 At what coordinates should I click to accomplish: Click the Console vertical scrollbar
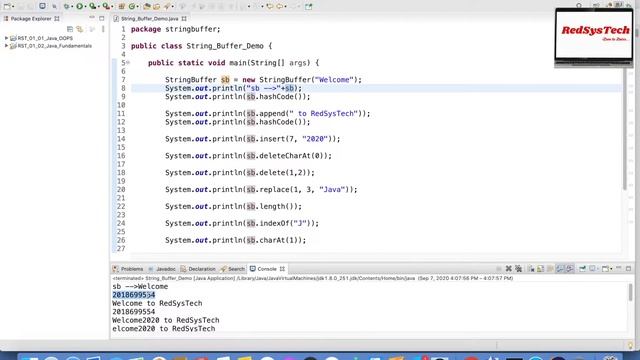pyautogui.click(x=631, y=293)
